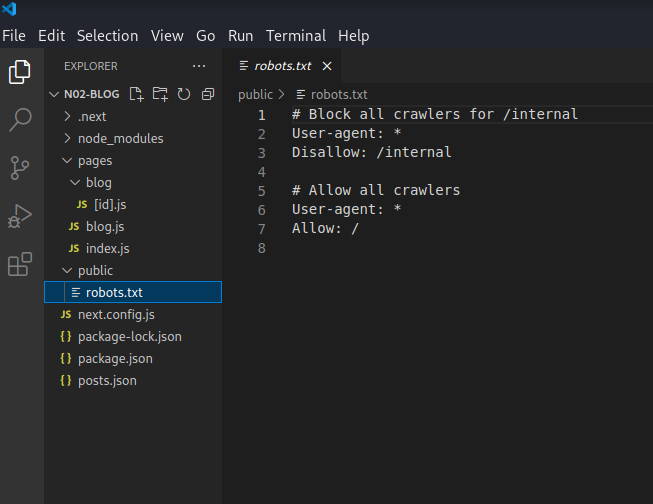Collapse the public folder
653x504 pixels.
click(95, 270)
